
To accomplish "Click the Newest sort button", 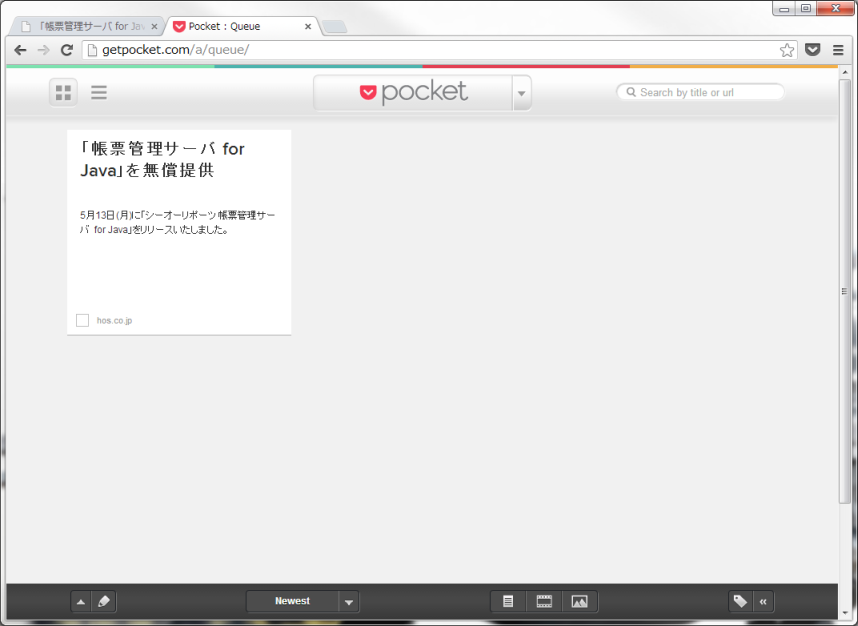I will [292, 601].
